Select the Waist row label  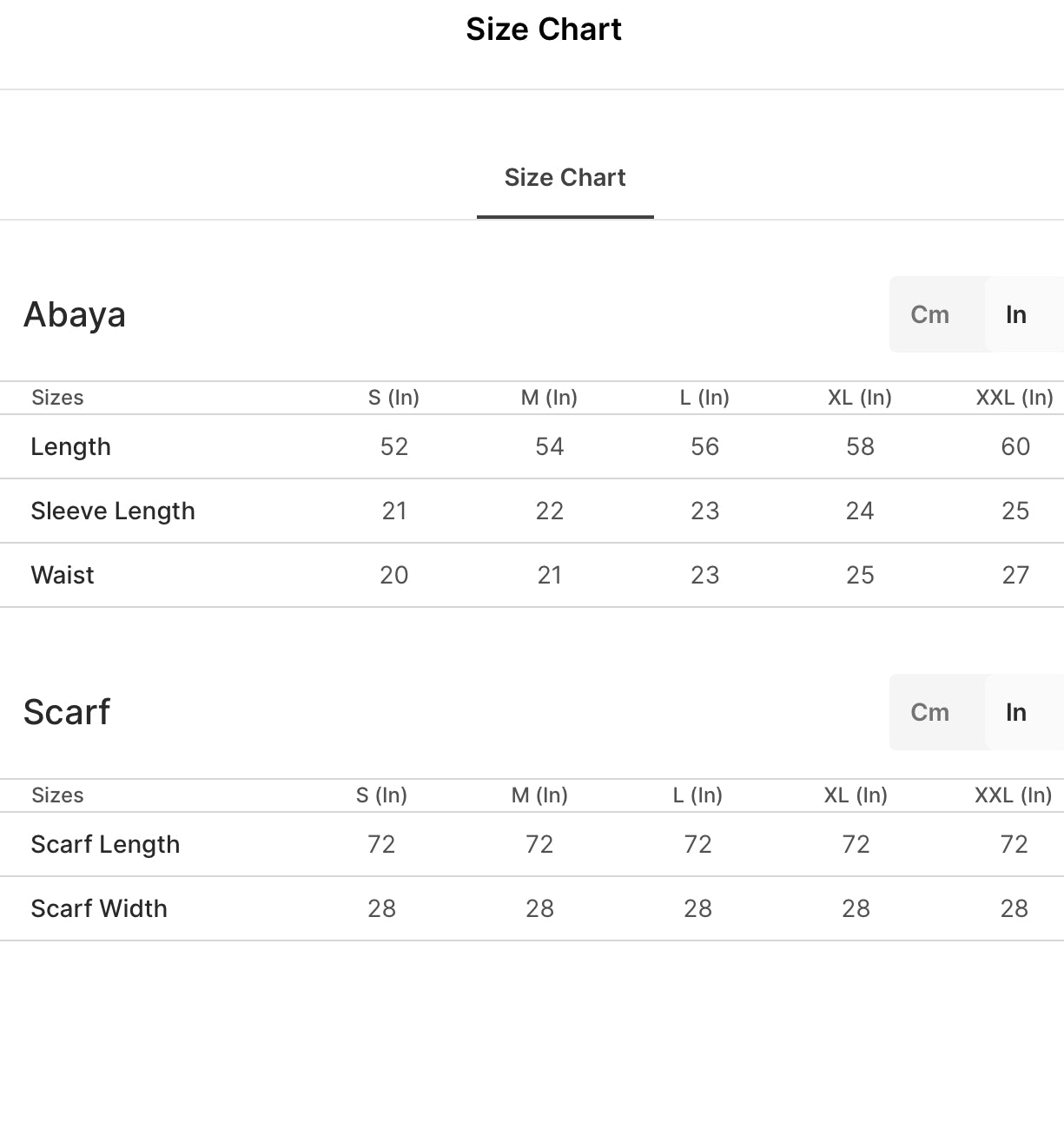click(63, 575)
